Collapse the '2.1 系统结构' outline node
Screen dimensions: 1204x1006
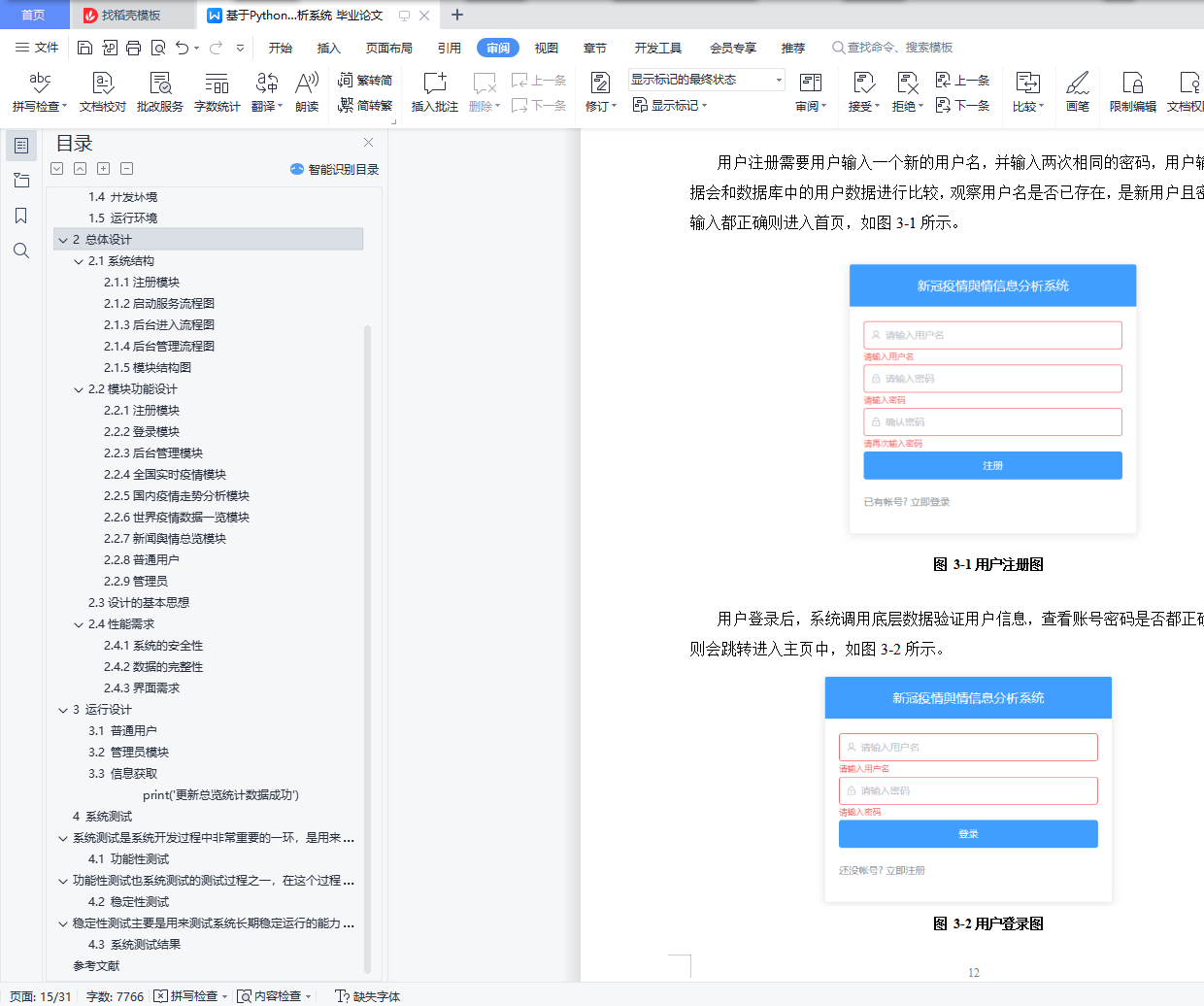pyautogui.click(x=79, y=261)
